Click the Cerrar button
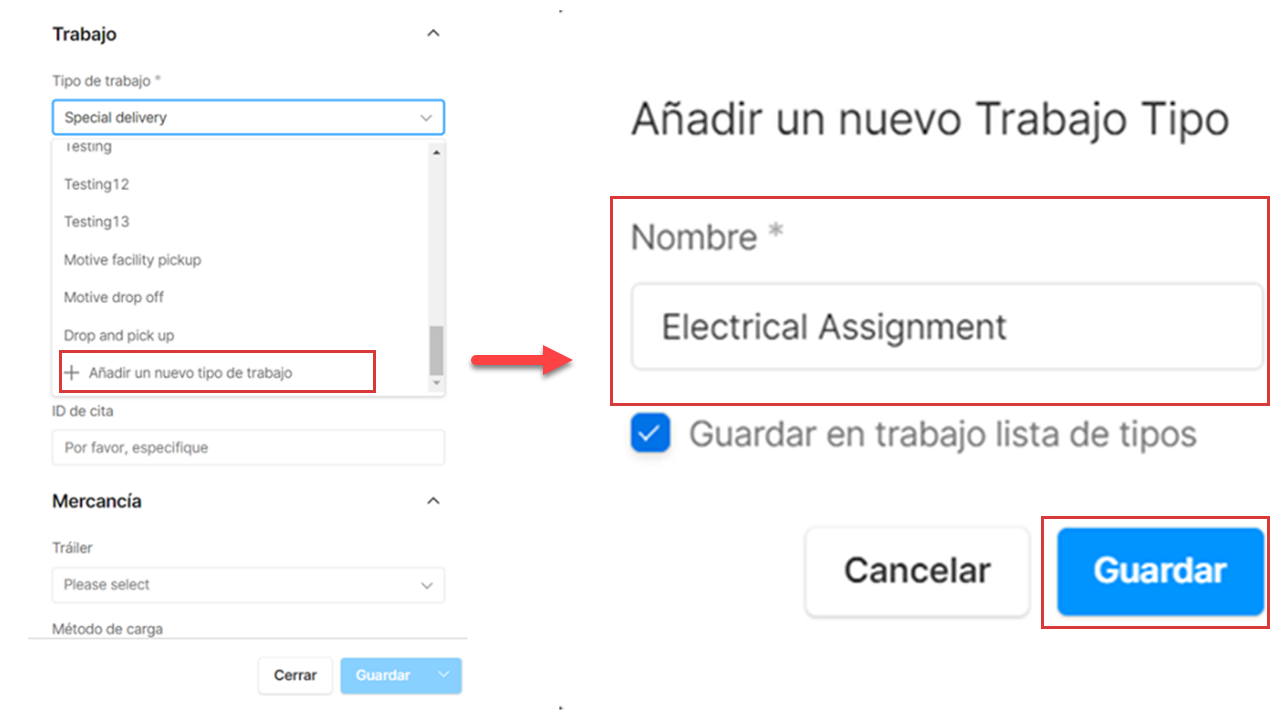The image size is (1284, 721). coord(295,676)
